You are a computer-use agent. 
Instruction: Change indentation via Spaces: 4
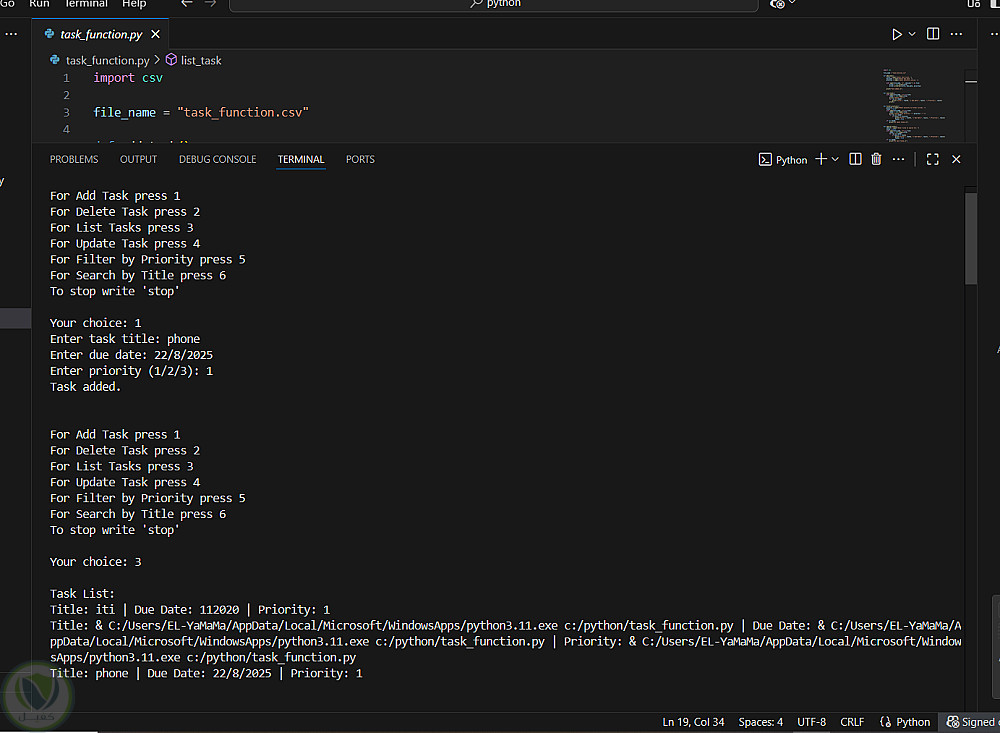[760, 722]
